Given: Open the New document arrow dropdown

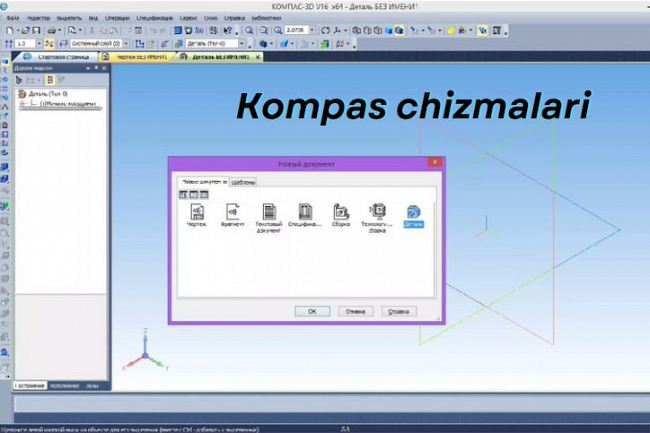Looking at the screenshot, I should coord(18,31).
